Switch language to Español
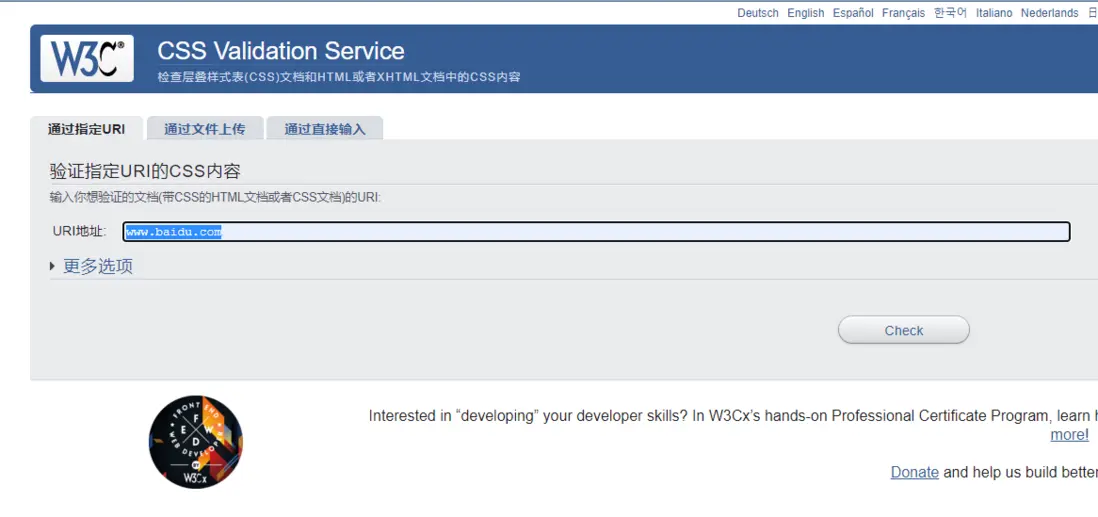The image size is (1098, 517). (853, 13)
